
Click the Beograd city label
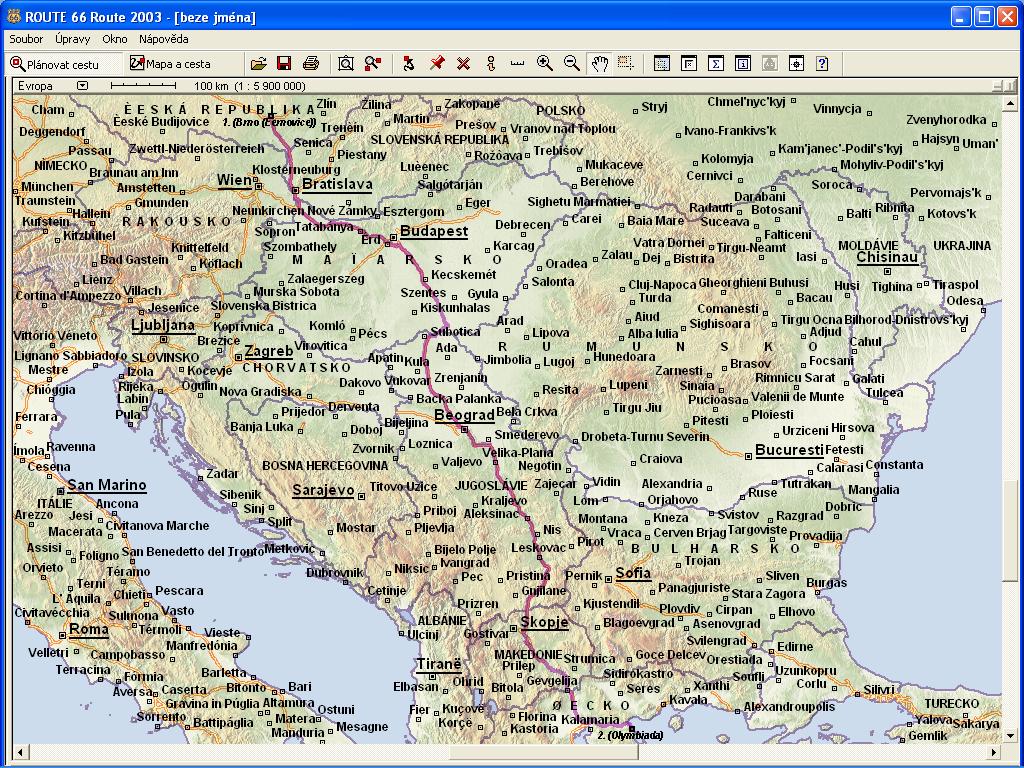[464, 415]
